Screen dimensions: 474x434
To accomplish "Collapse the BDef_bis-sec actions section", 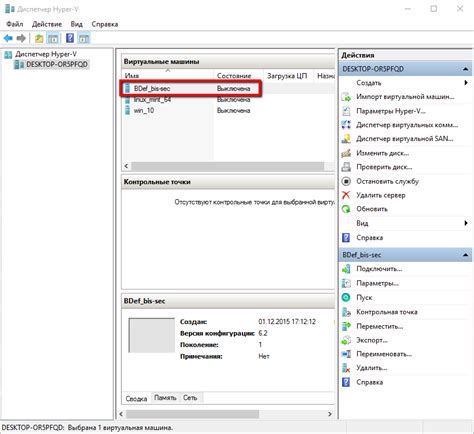I will (x=465, y=255).
